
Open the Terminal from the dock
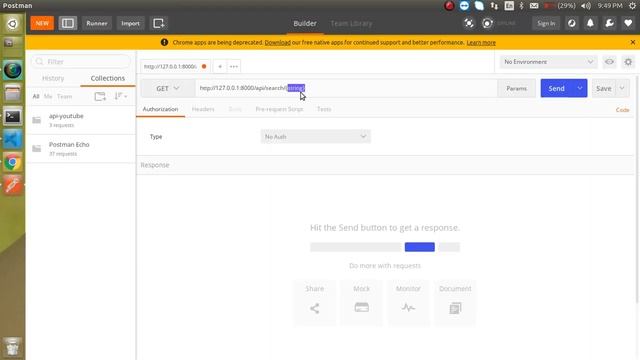click(13, 117)
